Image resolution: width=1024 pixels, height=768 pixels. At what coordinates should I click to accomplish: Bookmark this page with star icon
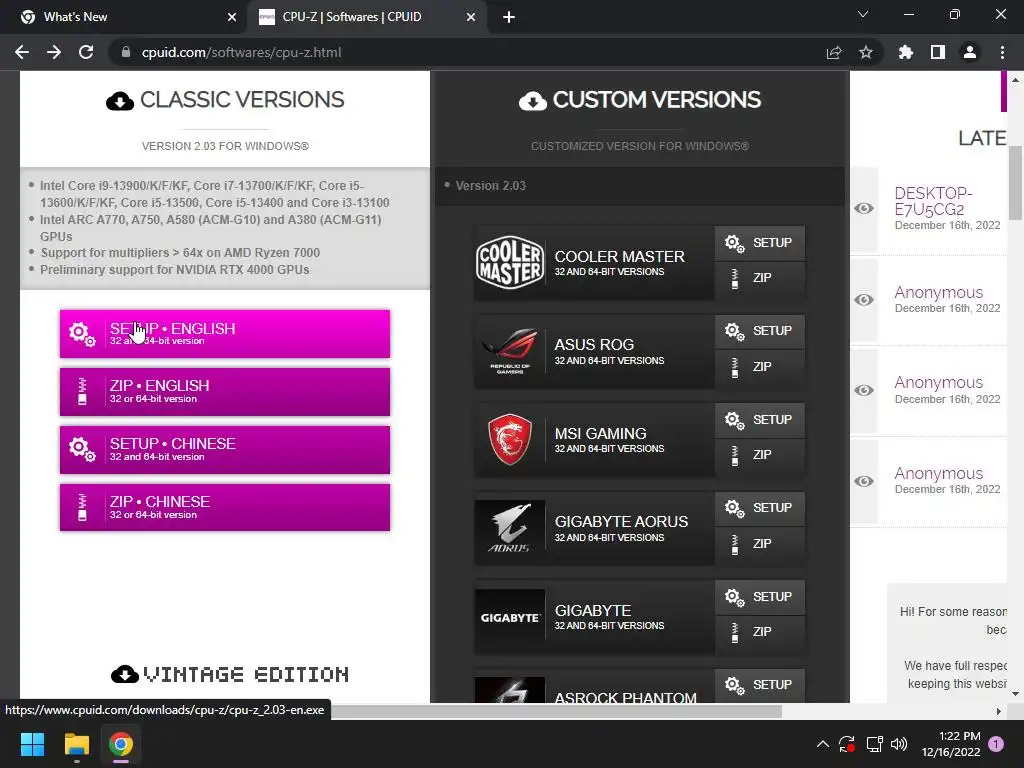(866, 52)
